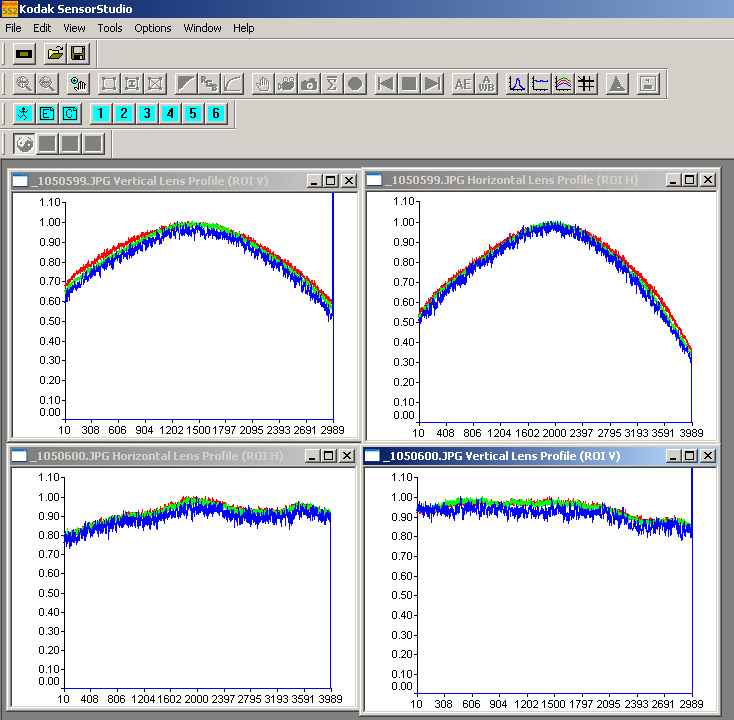Click the yin-yang icon in bottom toolbar
734x720 pixels.
[x=24, y=144]
